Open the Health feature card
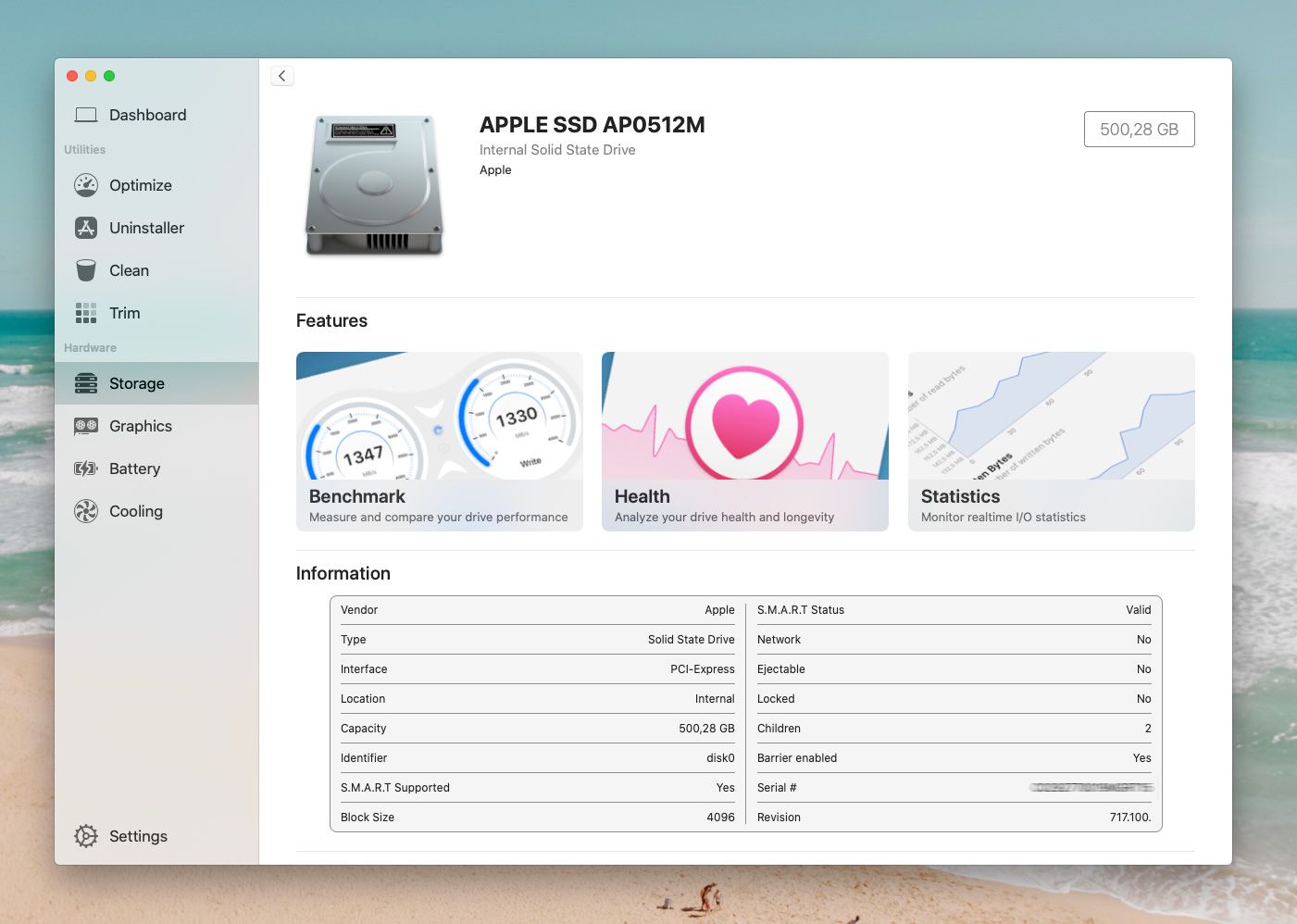 [745, 442]
